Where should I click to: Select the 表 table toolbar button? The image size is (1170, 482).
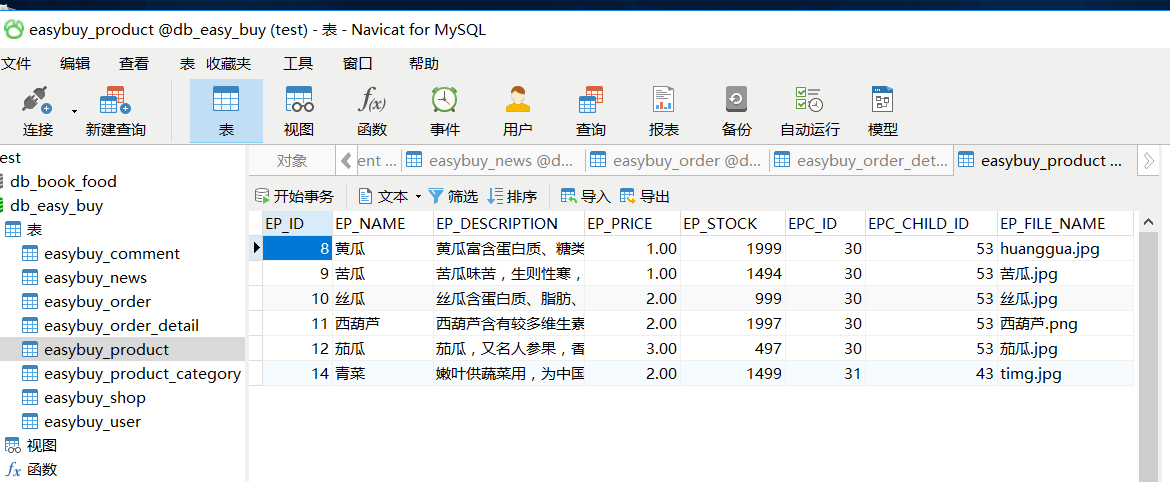226,111
